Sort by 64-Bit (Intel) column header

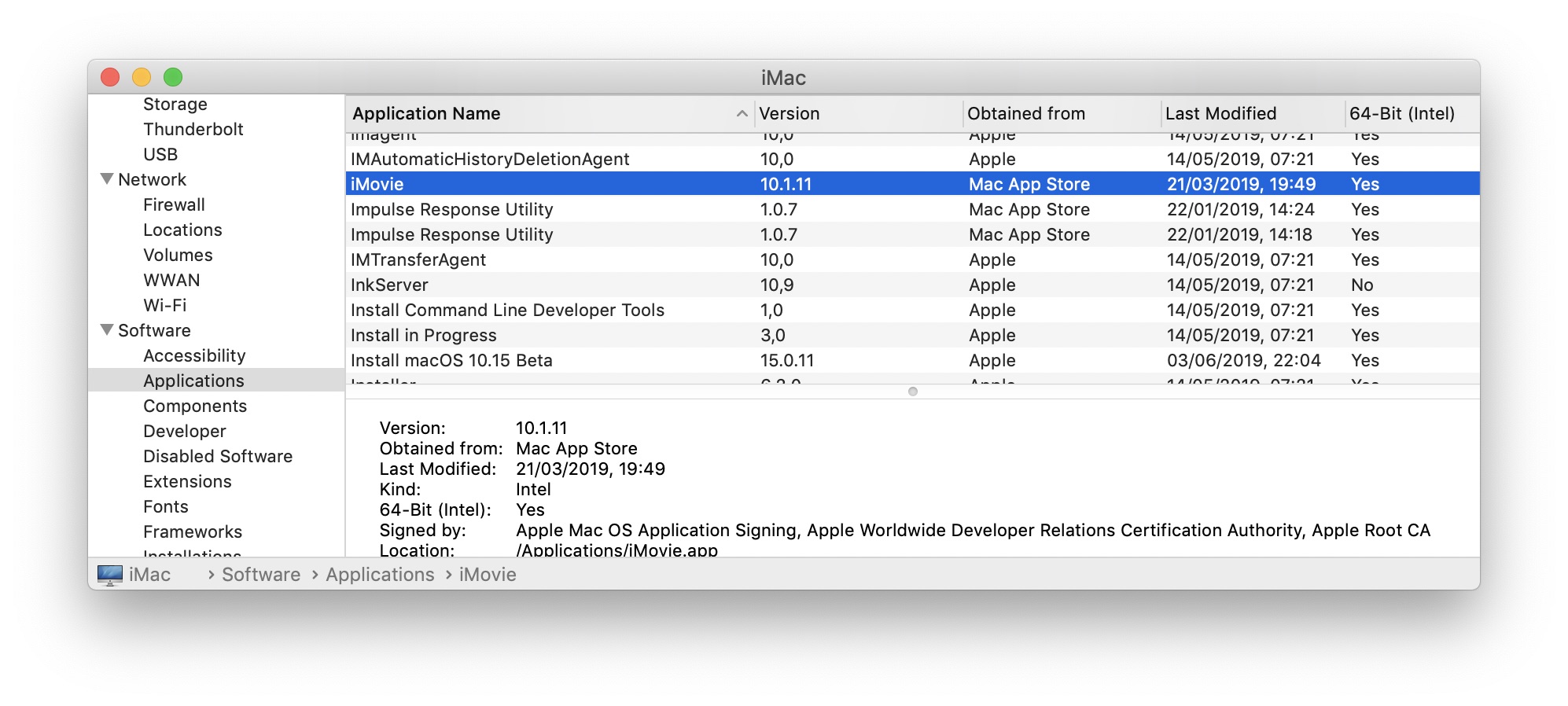click(1412, 114)
